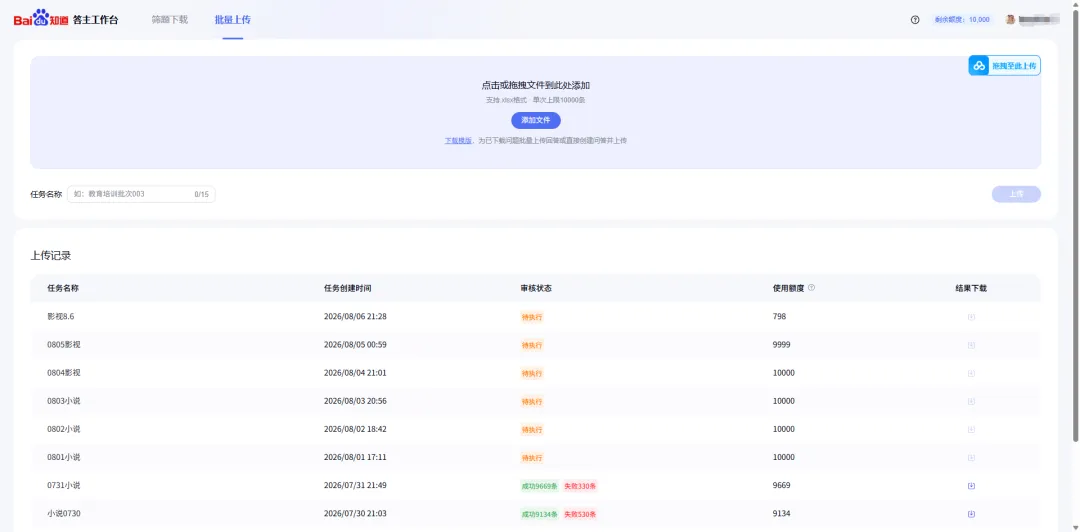The image size is (1080, 532).
Task: Click the 失败330条 status tag
Action: 580,486
